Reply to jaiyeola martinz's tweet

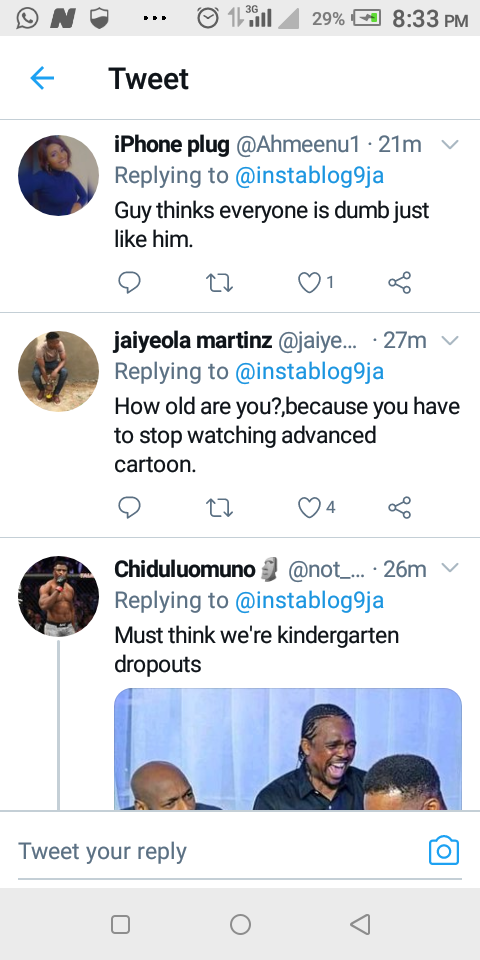point(129,507)
